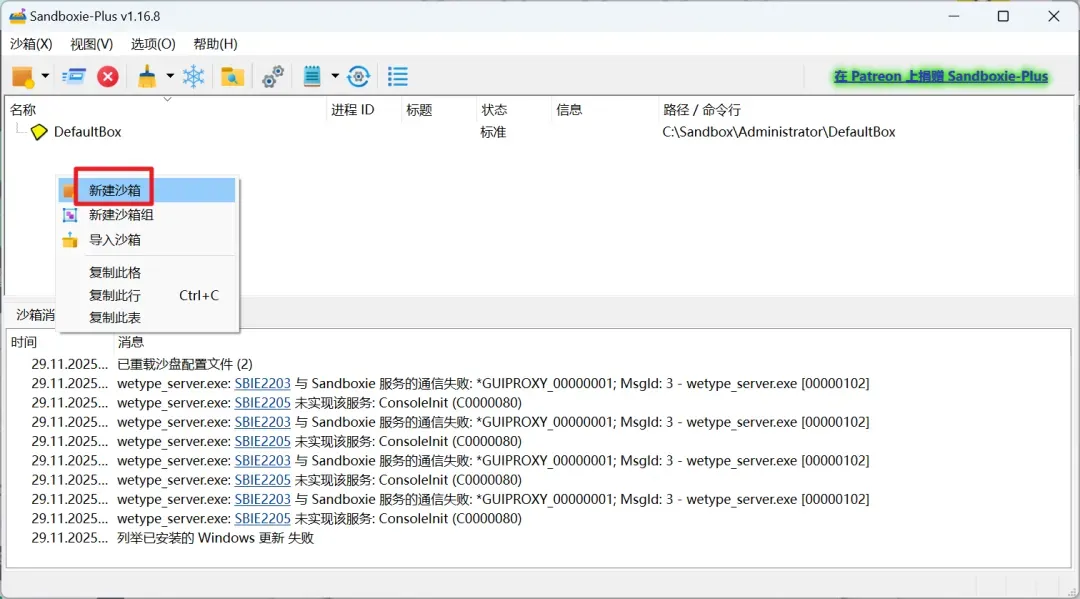Screen dimensions: 1080x599
Task: Click the 标题 column header
Action: point(439,109)
